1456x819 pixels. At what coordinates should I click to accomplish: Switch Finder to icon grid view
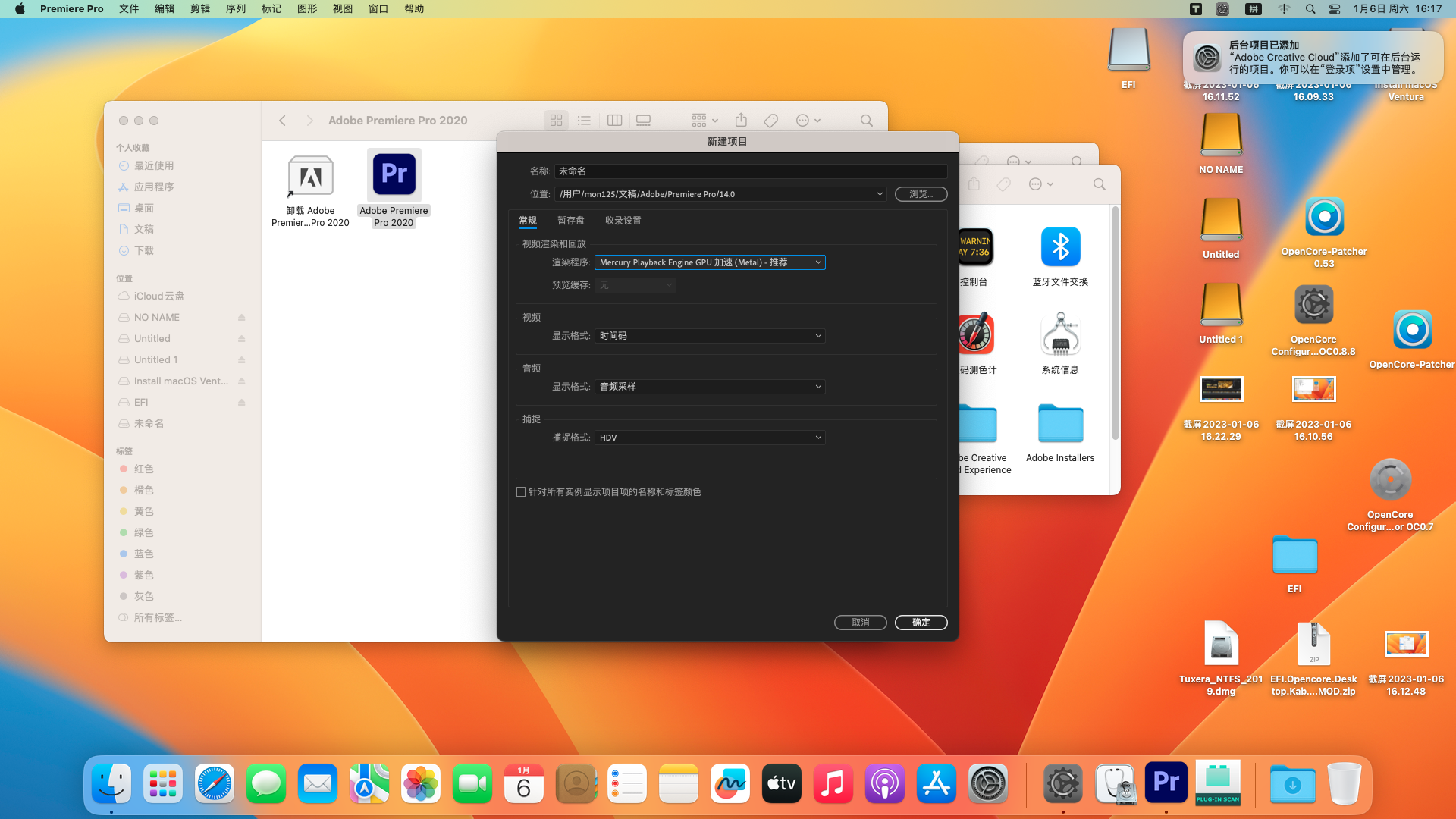[x=556, y=121]
